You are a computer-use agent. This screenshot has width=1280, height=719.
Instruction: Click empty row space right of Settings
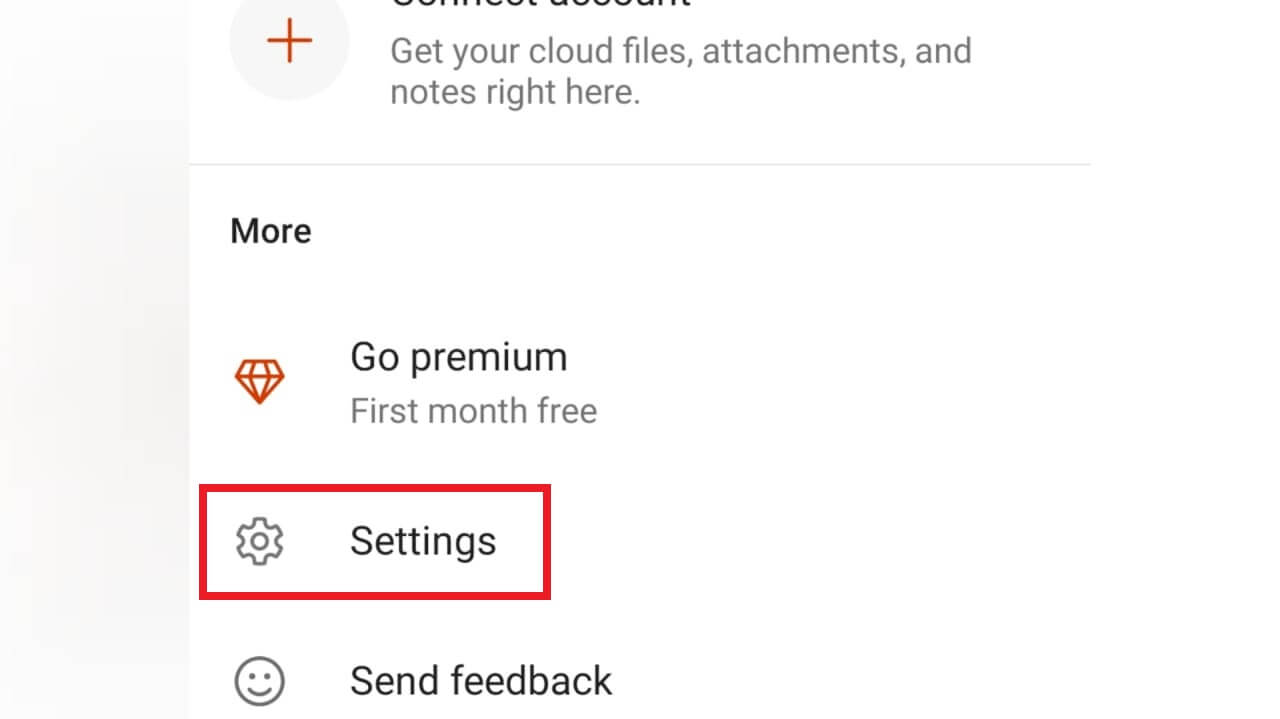820,541
